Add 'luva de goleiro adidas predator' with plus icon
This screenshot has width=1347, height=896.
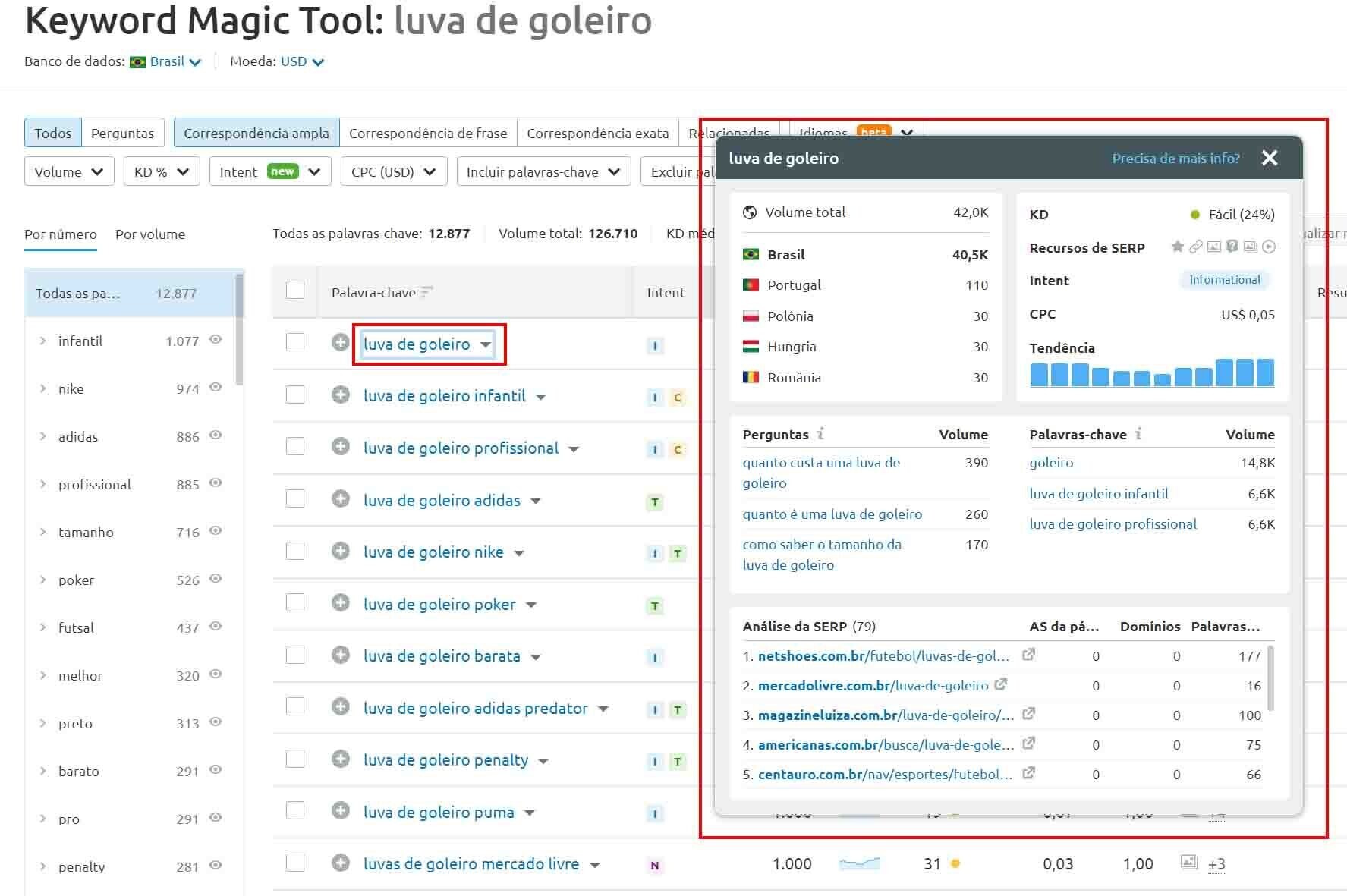point(340,707)
